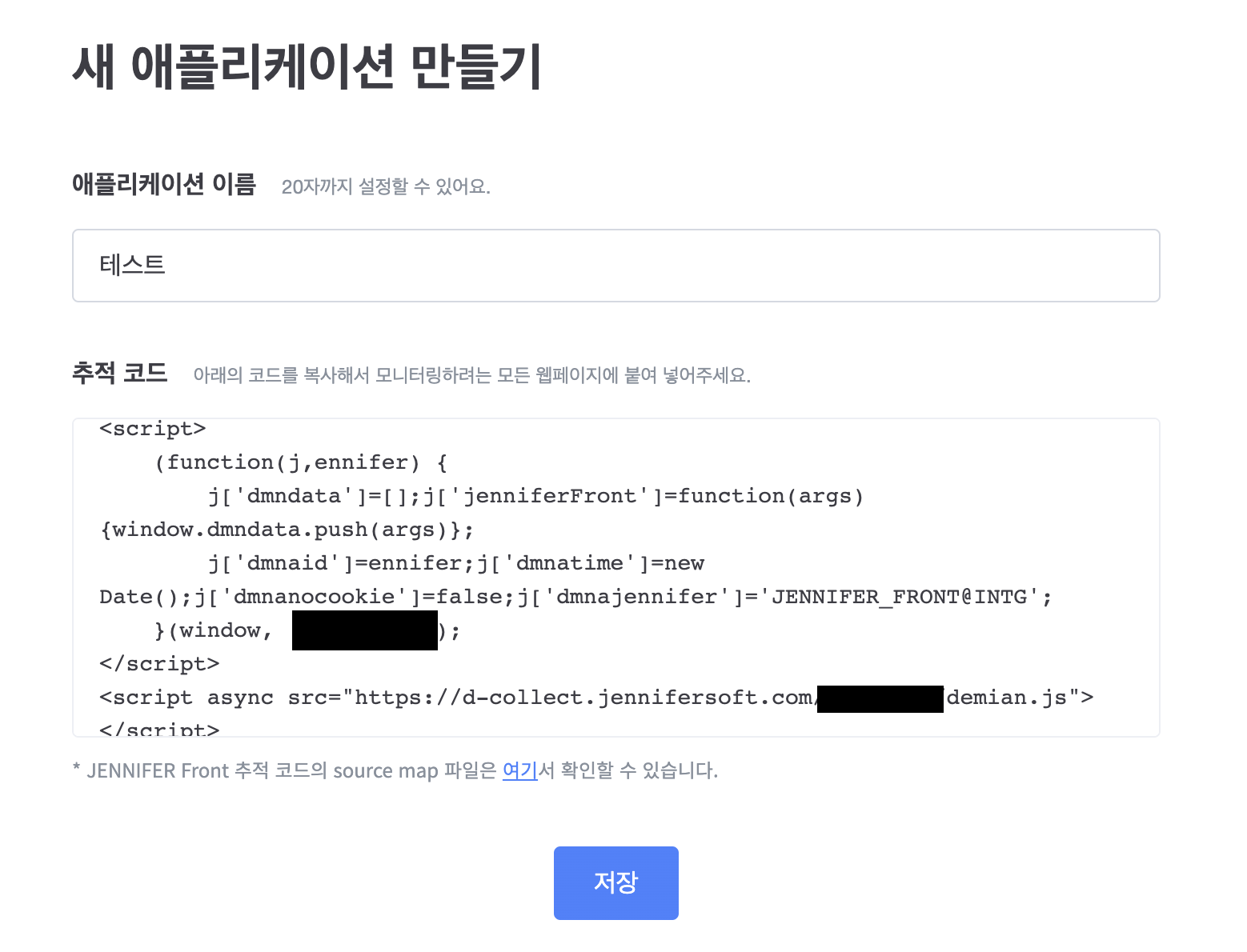Click the 추적 코드 label
Viewport: 1247px width, 952px height.
[x=120, y=373]
